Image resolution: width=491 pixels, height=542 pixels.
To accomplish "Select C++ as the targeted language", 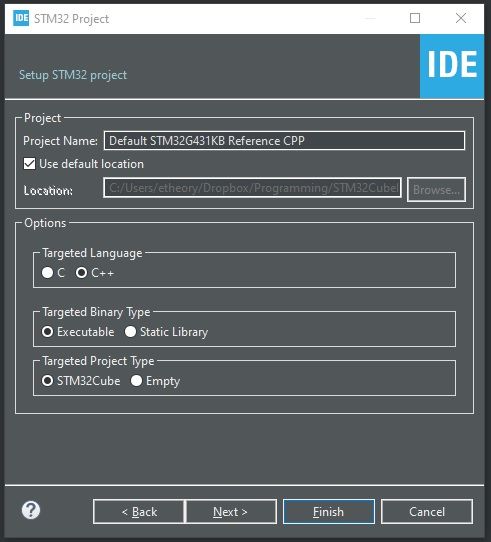I will 82,273.
